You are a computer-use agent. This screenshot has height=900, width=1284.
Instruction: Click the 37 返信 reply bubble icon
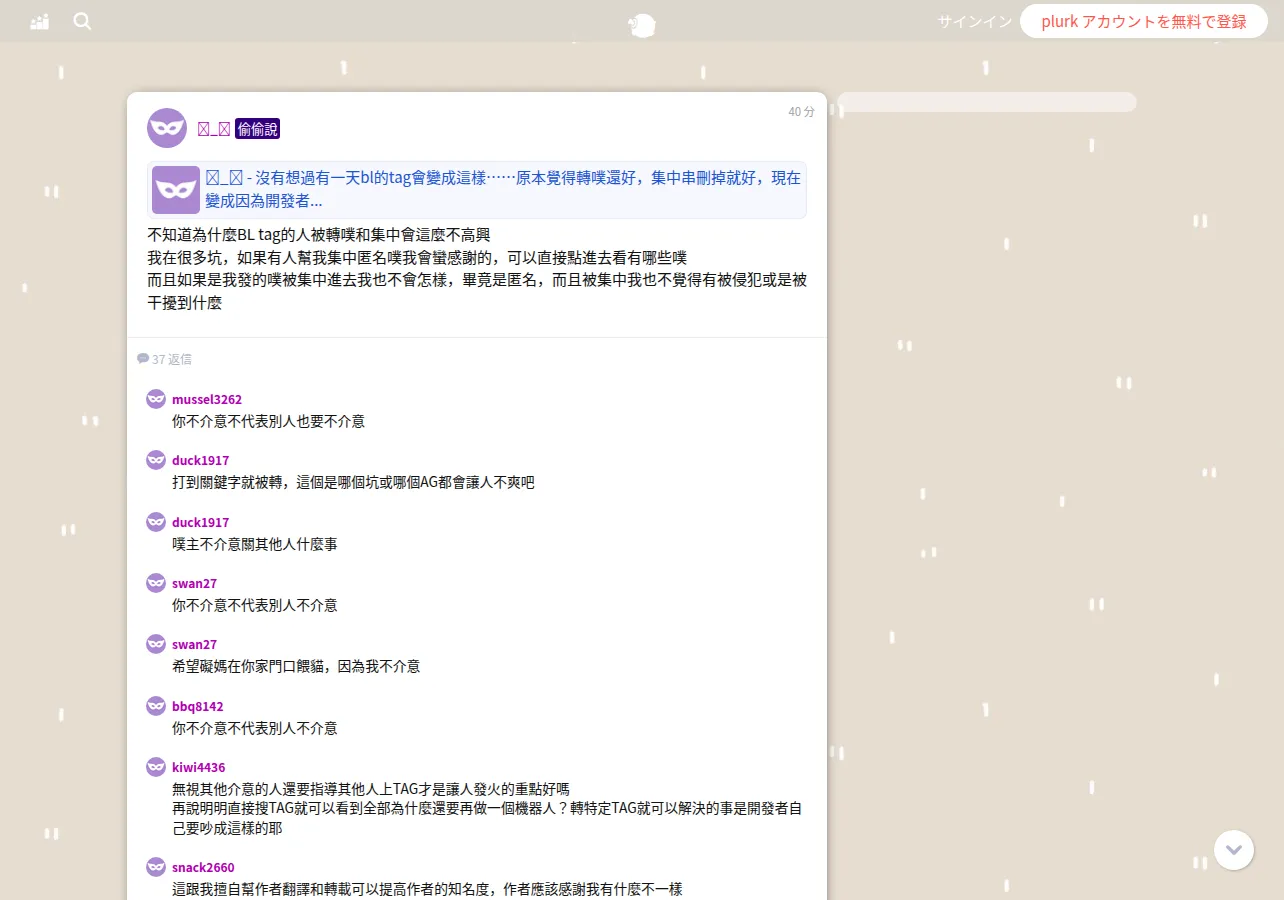pos(143,358)
